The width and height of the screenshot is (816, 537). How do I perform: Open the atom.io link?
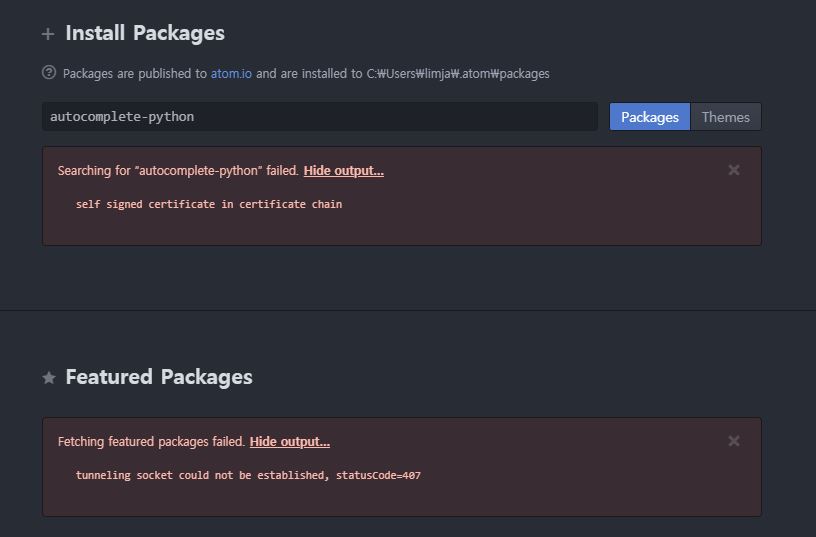(231, 74)
